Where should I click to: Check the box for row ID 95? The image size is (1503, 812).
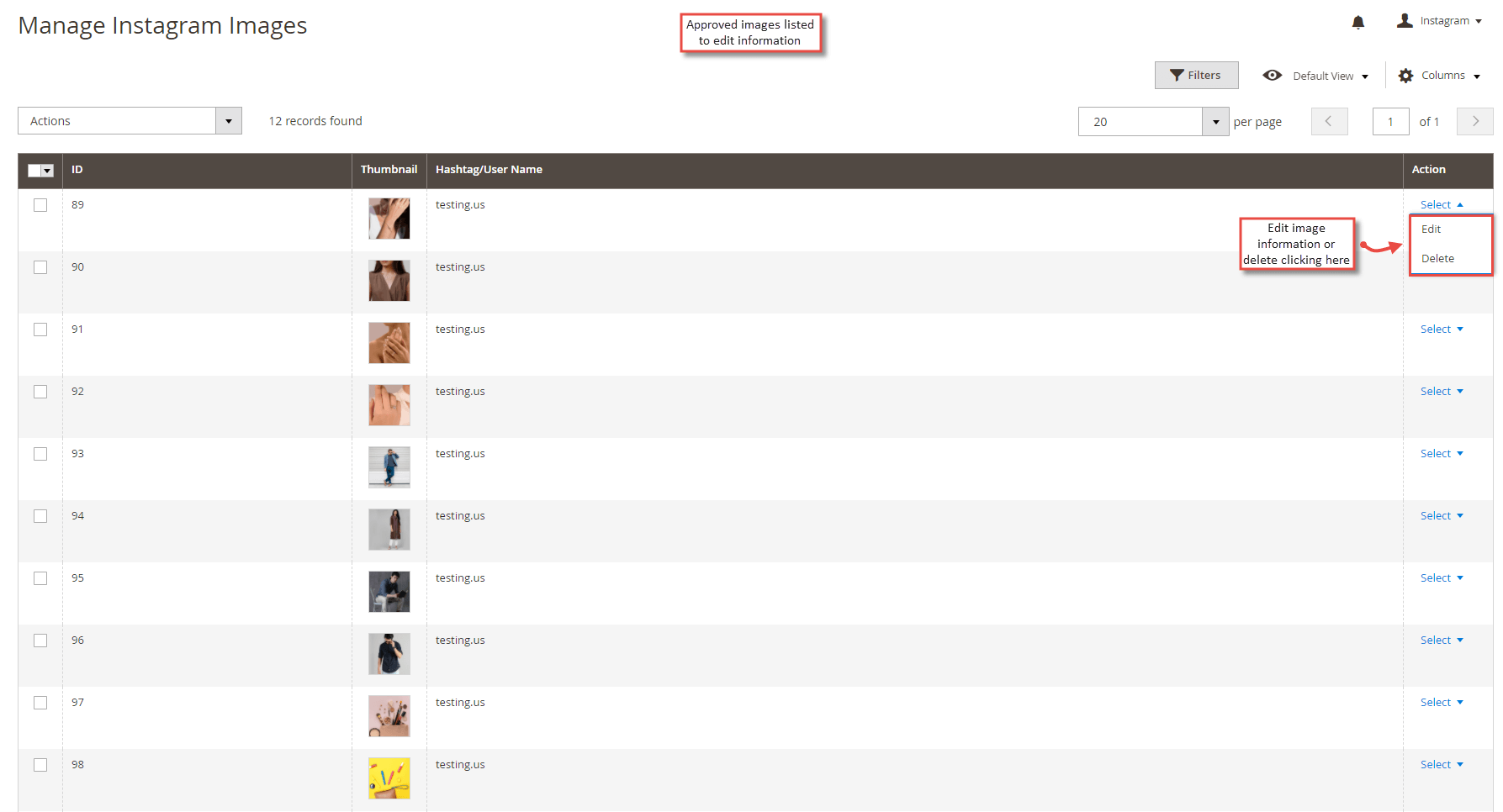[40, 578]
